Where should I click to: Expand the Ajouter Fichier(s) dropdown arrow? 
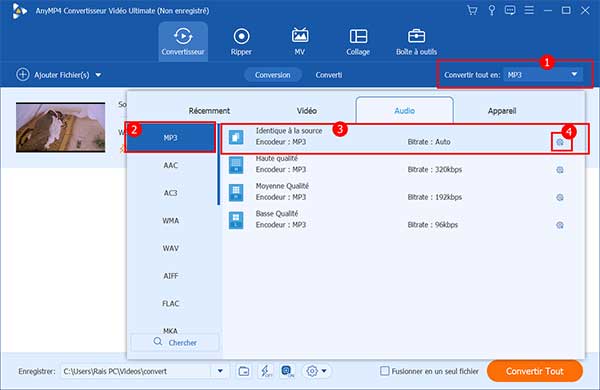point(98,75)
